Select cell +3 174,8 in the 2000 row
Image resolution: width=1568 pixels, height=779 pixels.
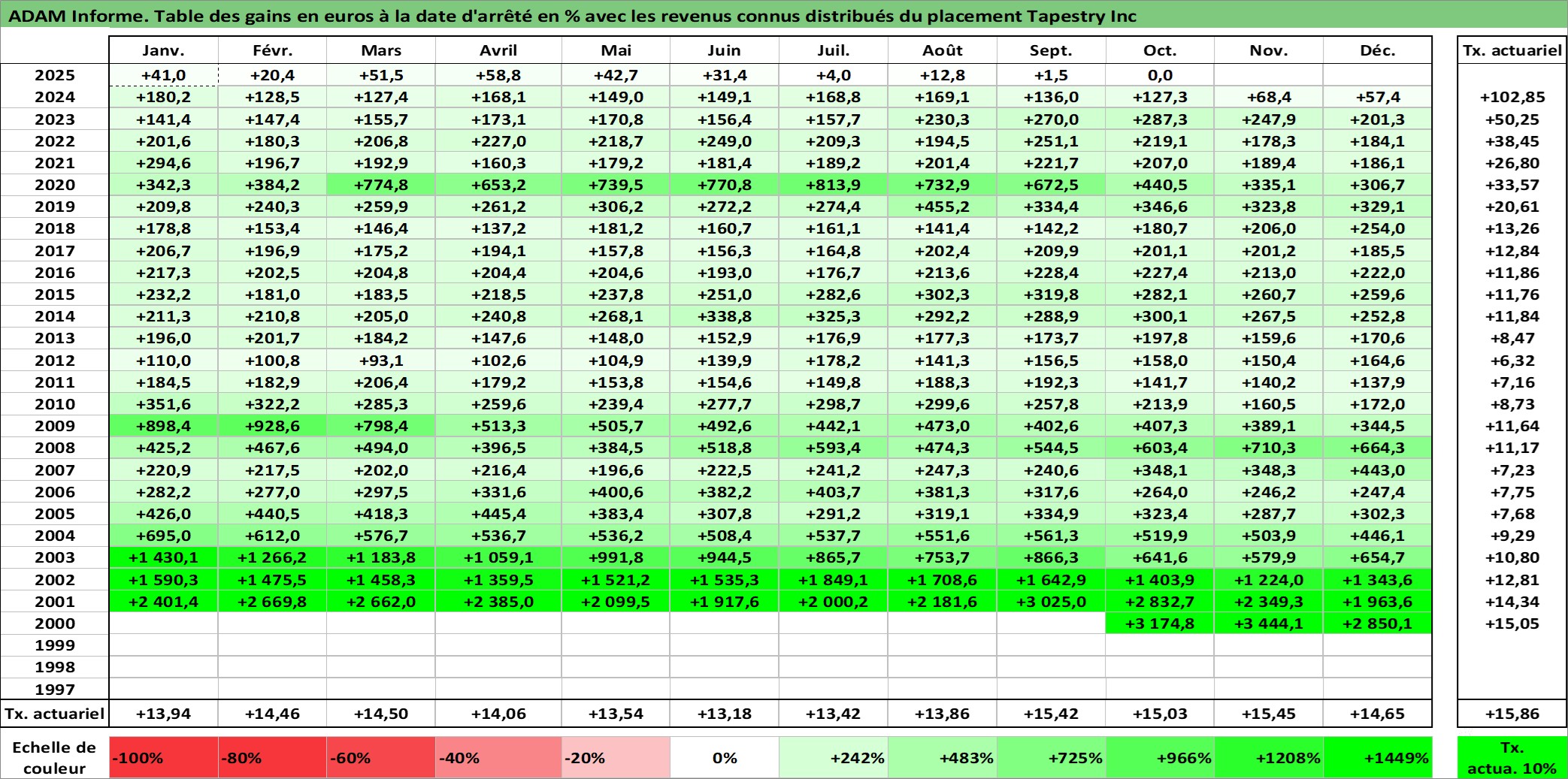click(1160, 624)
